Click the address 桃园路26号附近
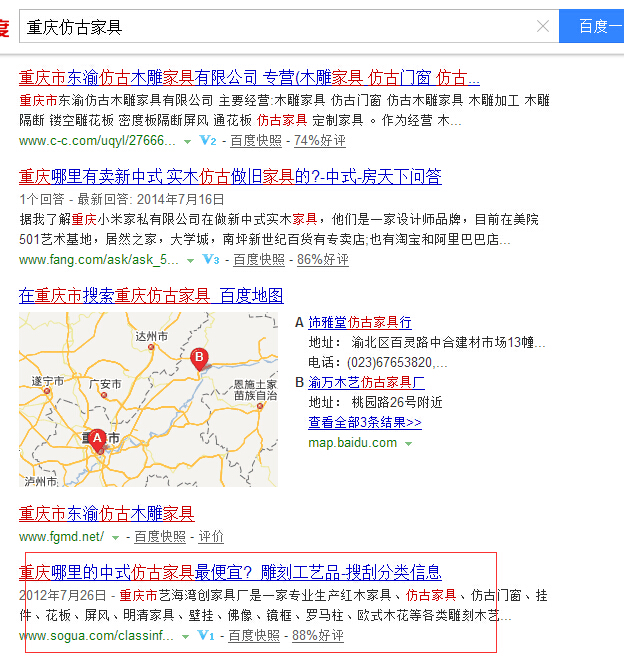 tap(397, 402)
